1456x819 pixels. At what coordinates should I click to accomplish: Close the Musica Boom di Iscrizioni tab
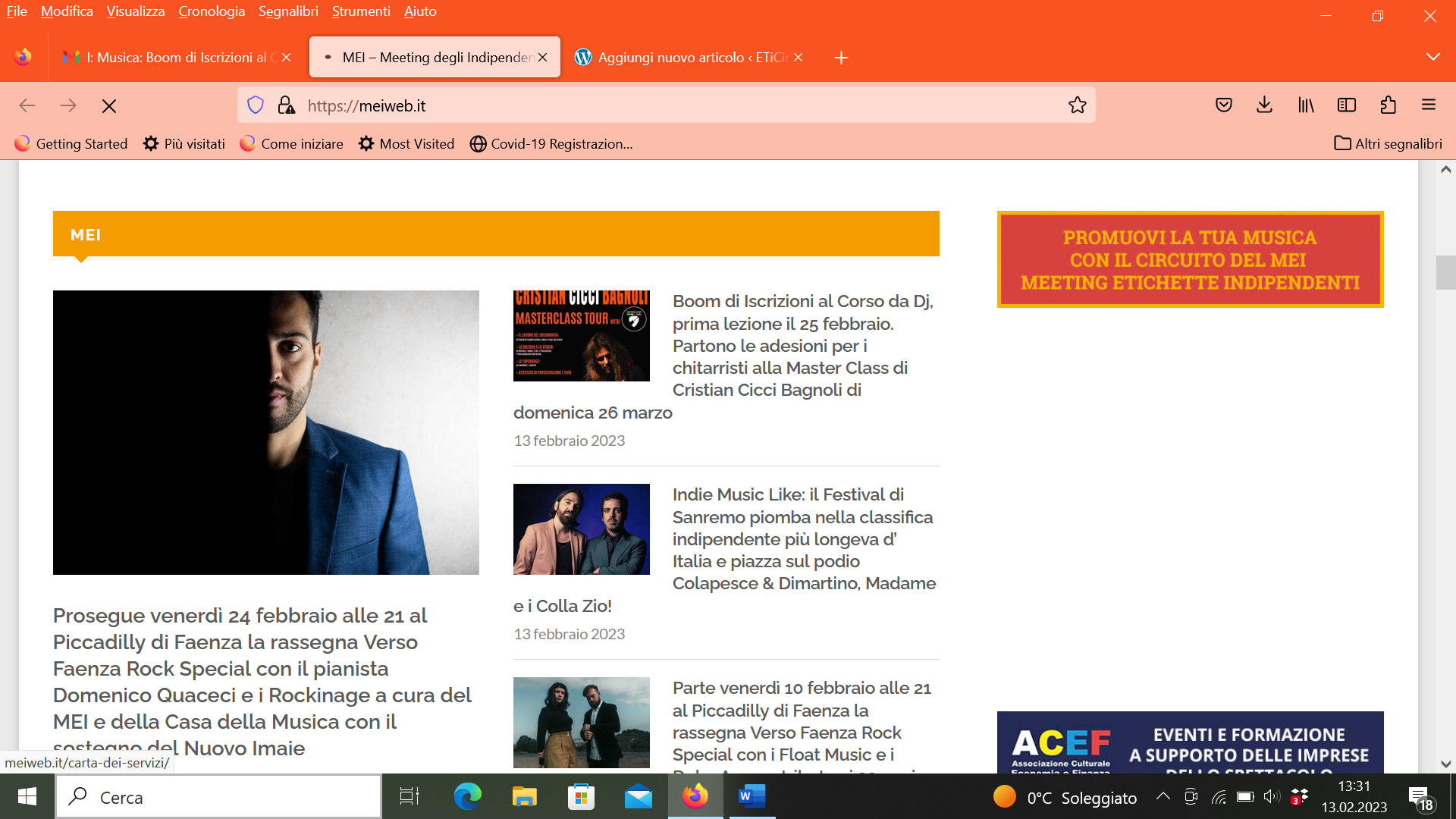286,58
